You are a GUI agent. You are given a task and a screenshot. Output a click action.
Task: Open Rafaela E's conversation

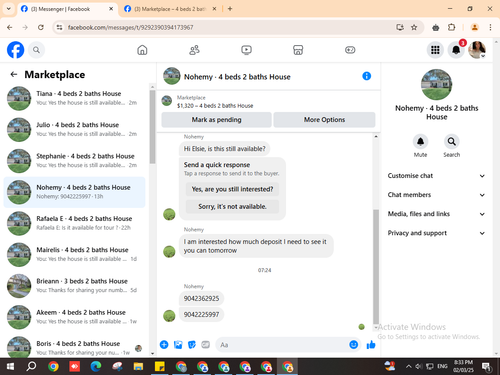[75, 223]
